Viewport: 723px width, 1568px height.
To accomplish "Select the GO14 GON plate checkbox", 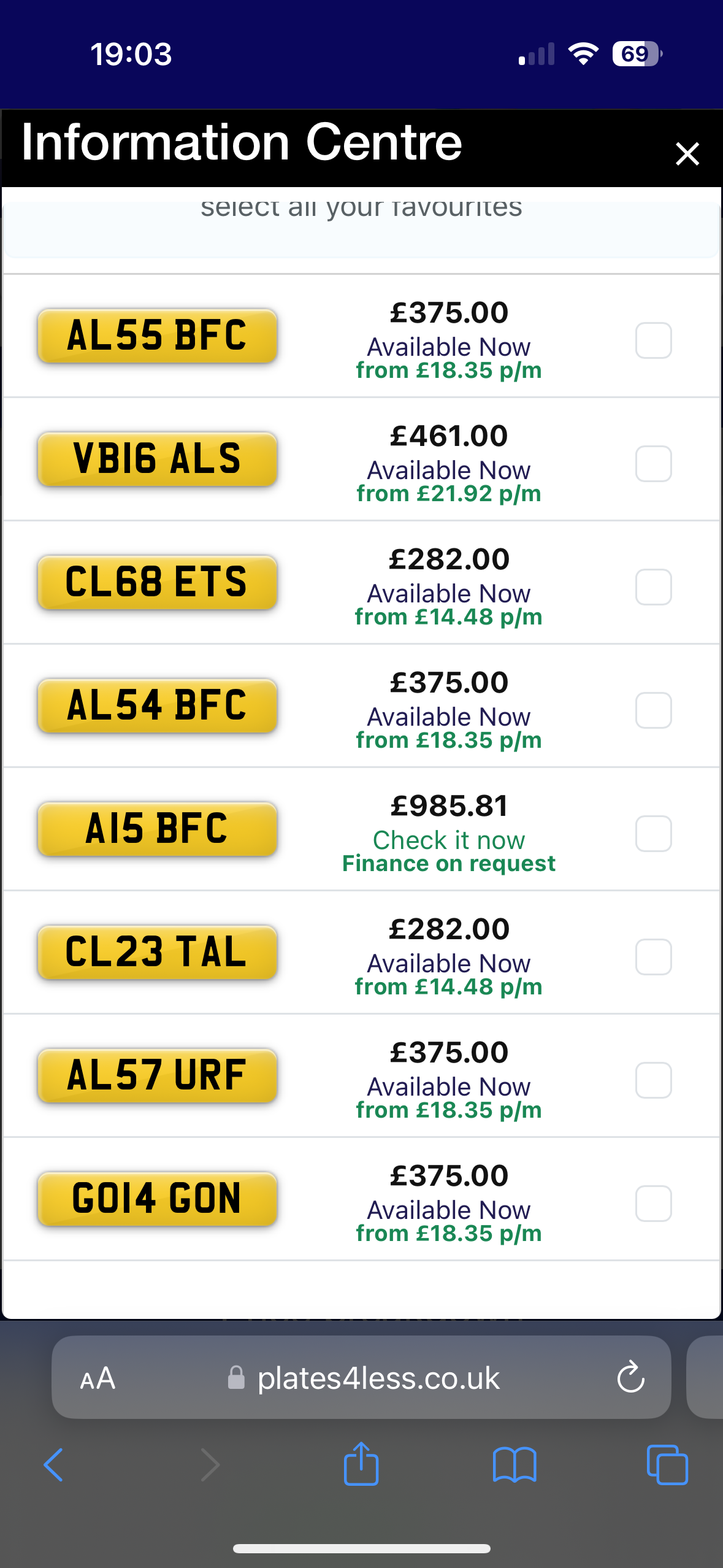I will (653, 1203).
